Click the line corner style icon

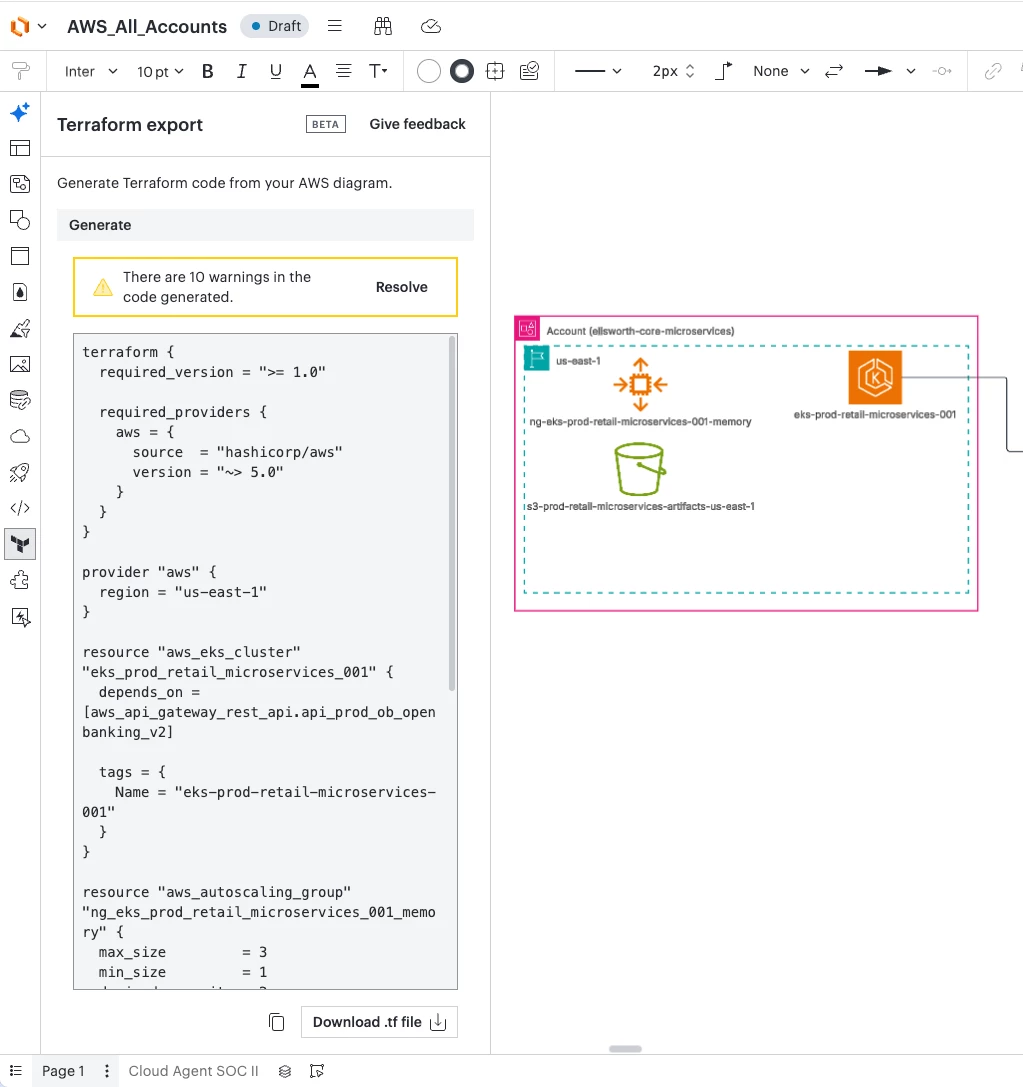click(724, 71)
